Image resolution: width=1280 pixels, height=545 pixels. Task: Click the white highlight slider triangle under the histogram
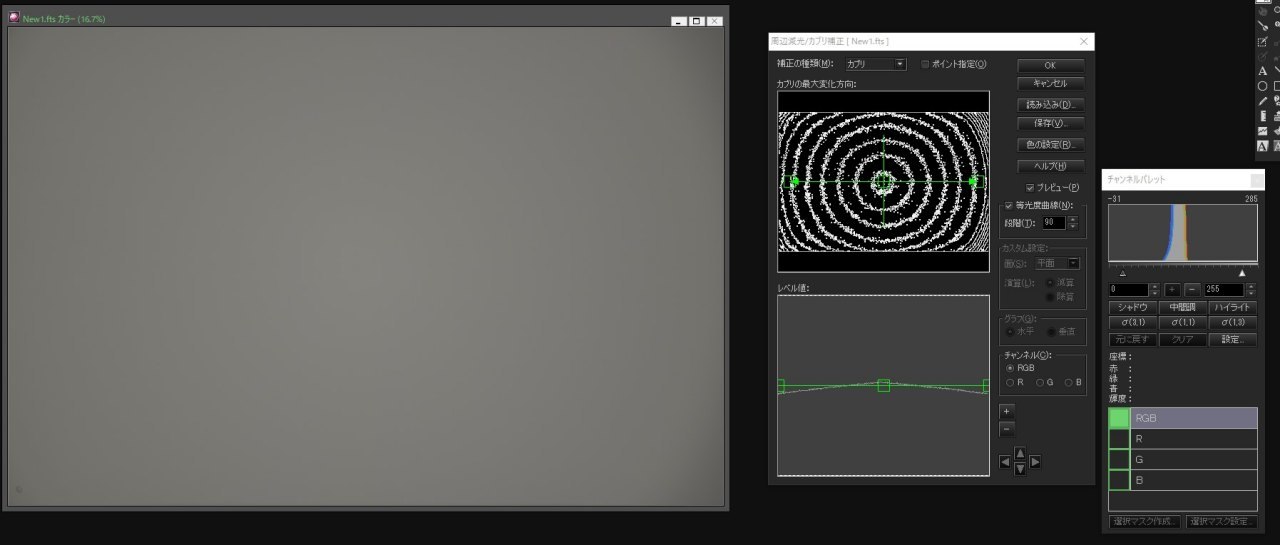(1243, 272)
